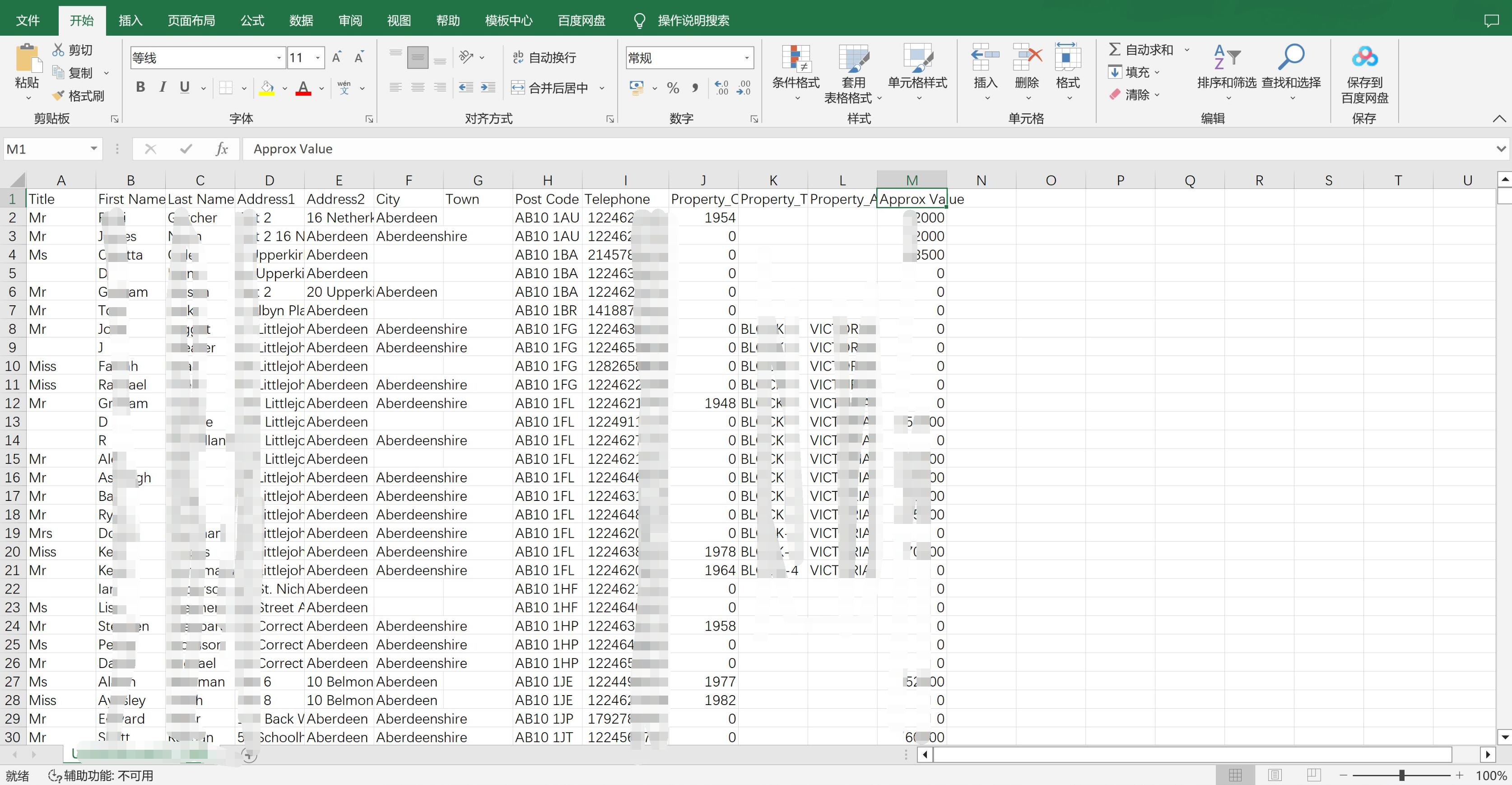Open the 文件 File tab

click(x=28, y=20)
